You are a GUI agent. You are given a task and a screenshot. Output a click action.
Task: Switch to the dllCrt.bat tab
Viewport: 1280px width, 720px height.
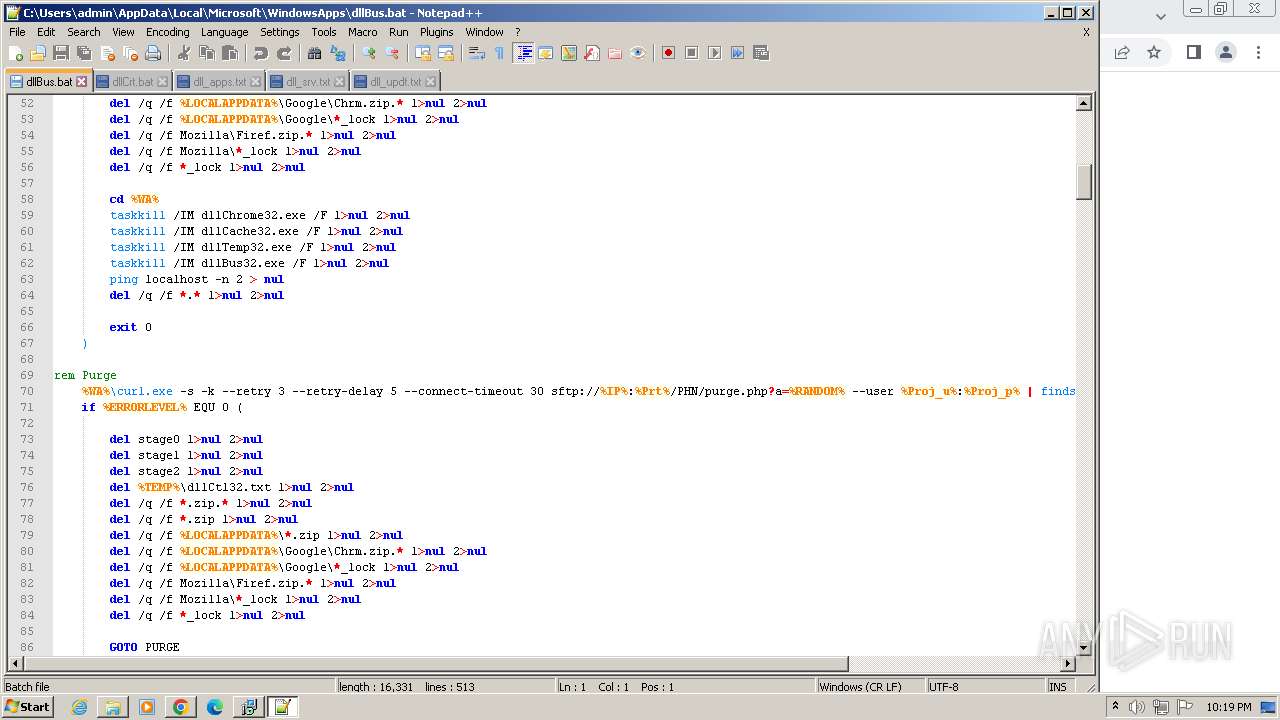click(x=133, y=82)
